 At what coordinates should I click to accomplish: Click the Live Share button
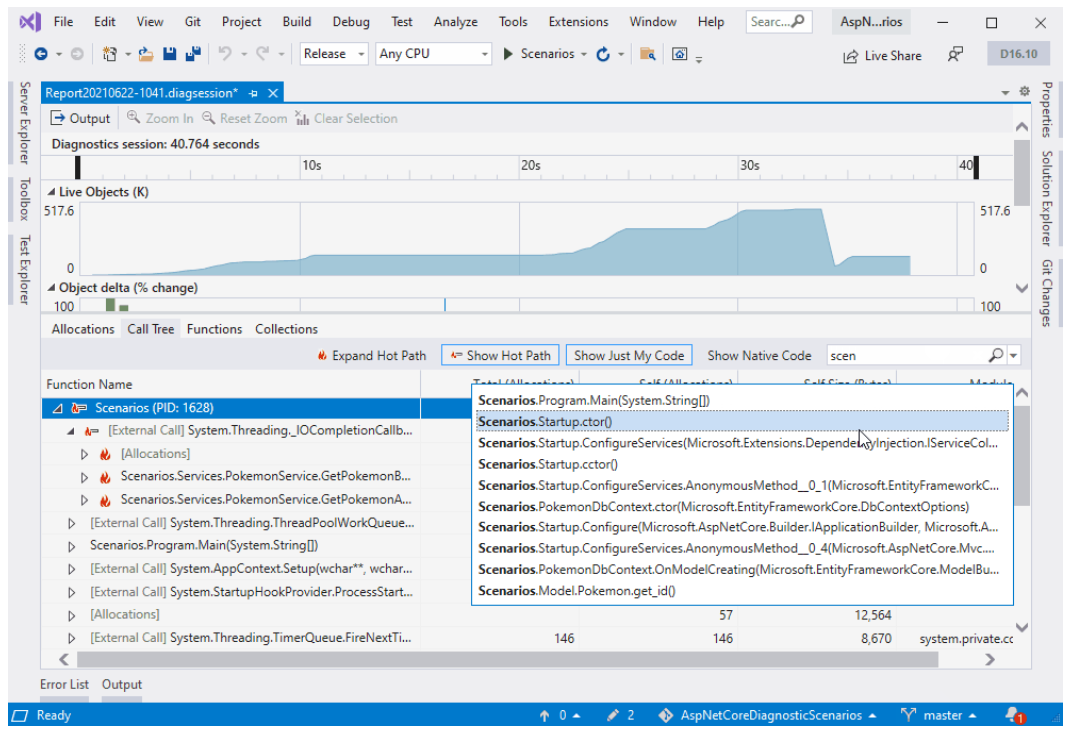pos(882,55)
